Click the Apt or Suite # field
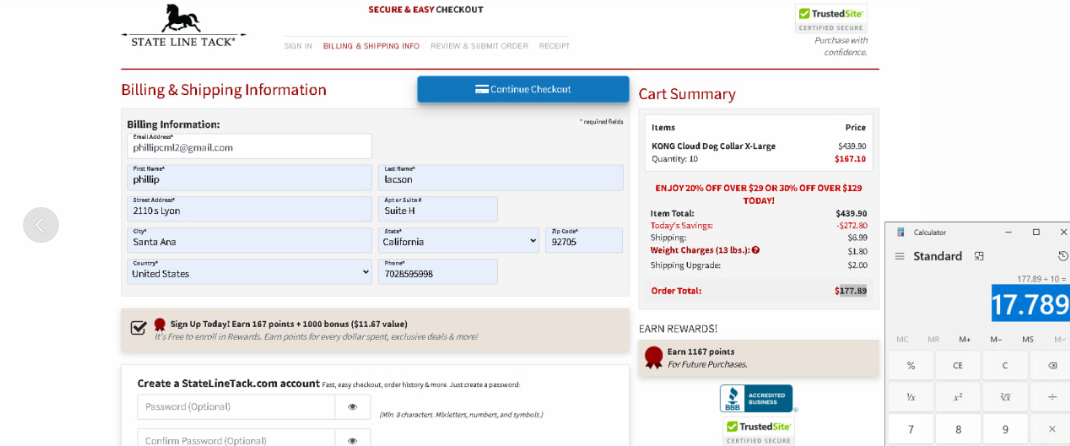This screenshot has width=1070, height=446. pyautogui.click(x=438, y=209)
